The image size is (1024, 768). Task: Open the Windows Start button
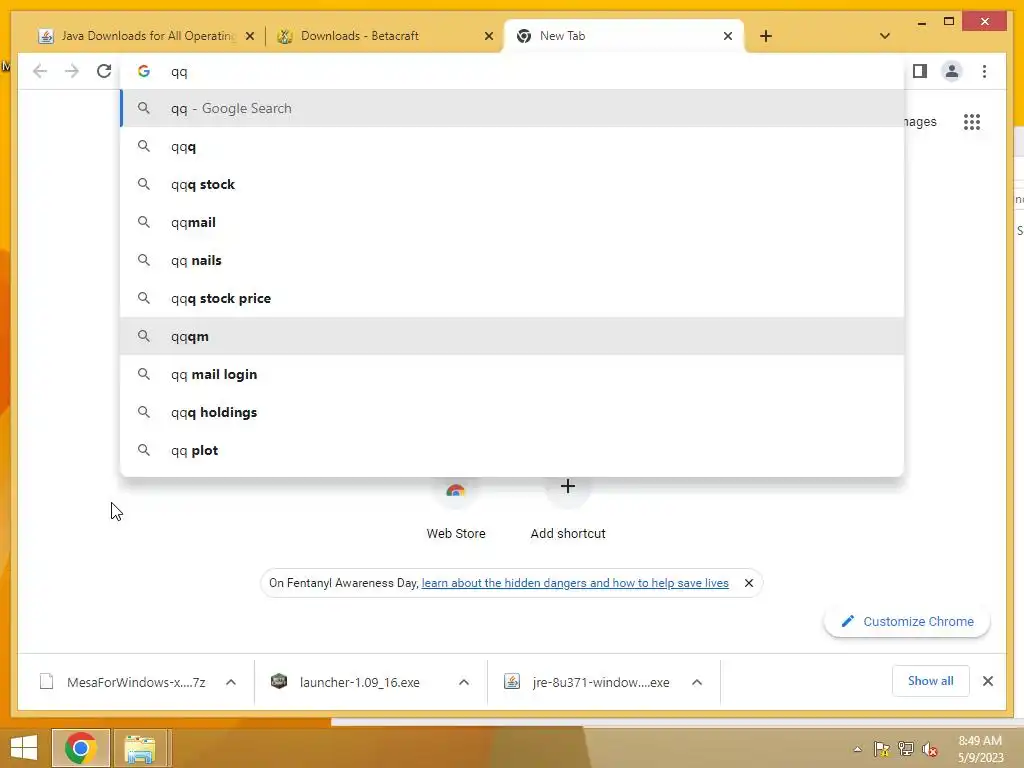pos(24,748)
